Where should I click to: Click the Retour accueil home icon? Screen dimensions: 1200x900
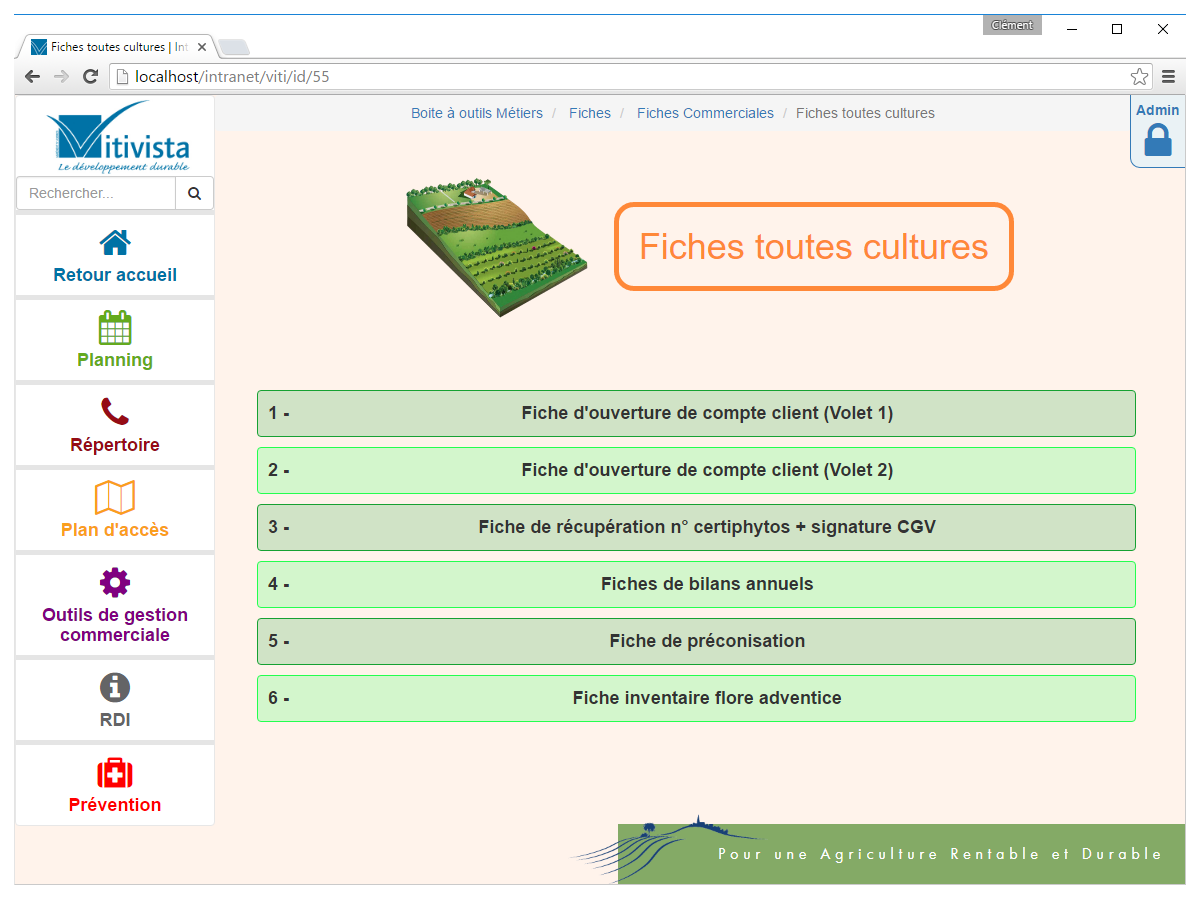[x=114, y=242]
